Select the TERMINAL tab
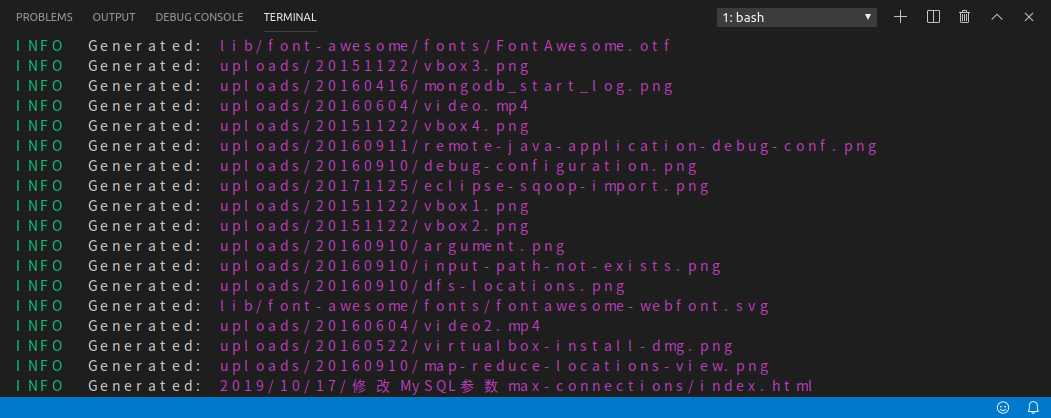 click(290, 17)
